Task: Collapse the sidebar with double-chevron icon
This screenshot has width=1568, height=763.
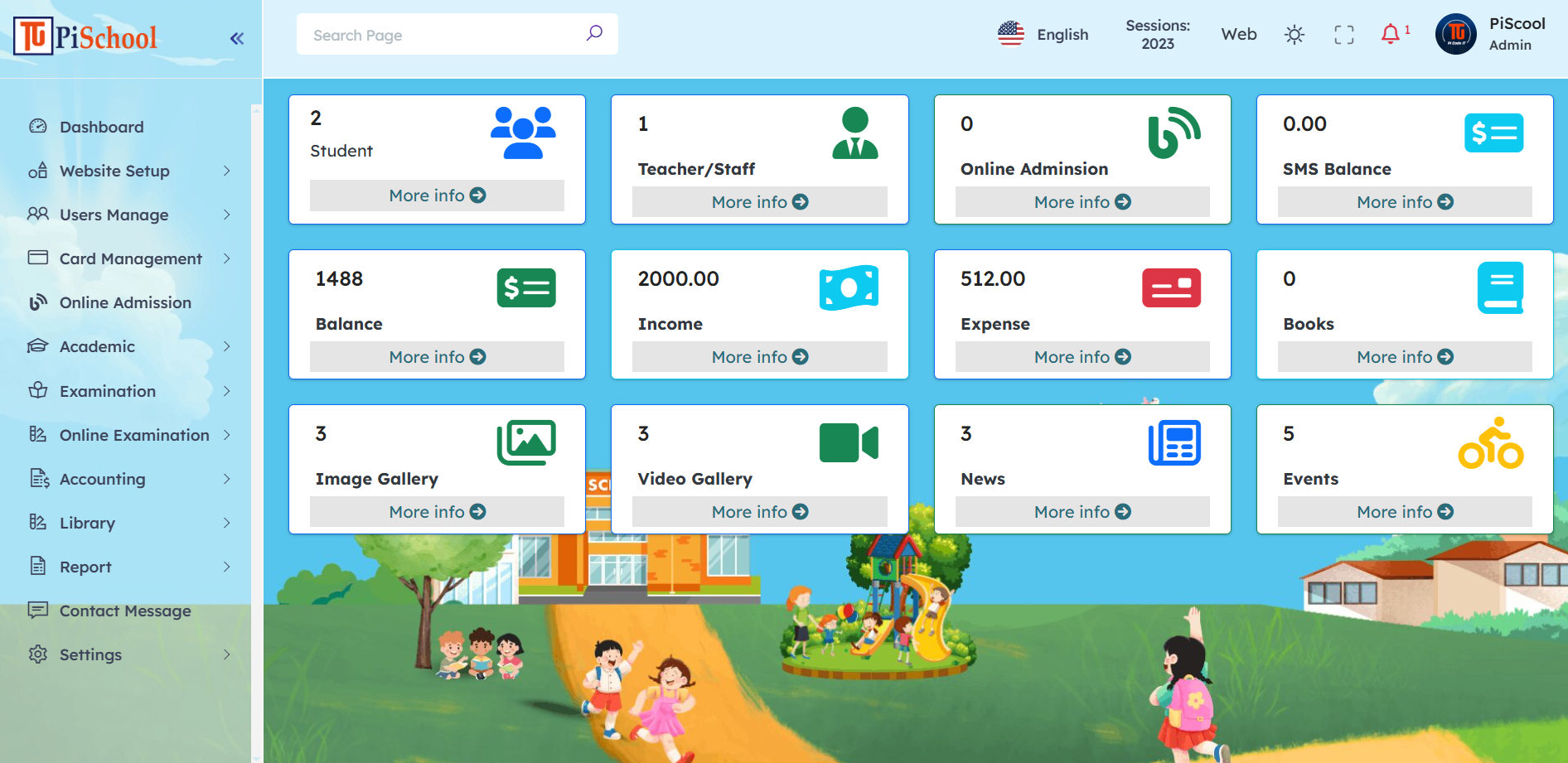Action: pyautogui.click(x=237, y=38)
